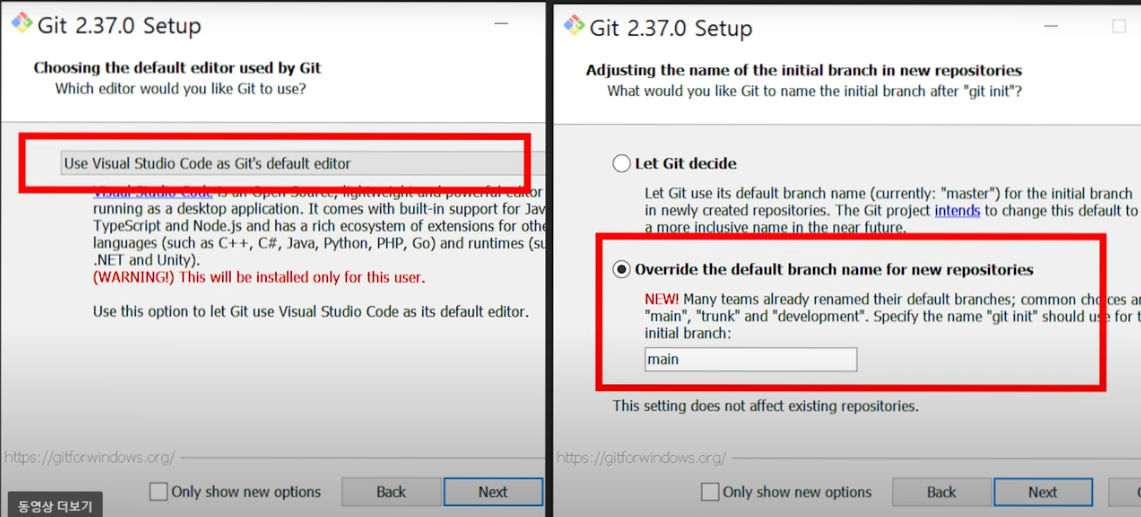The image size is (1141, 517).
Task: Click text 'Use this option to let Git use Visual Studio Code'
Action: (x=311, y=312)
